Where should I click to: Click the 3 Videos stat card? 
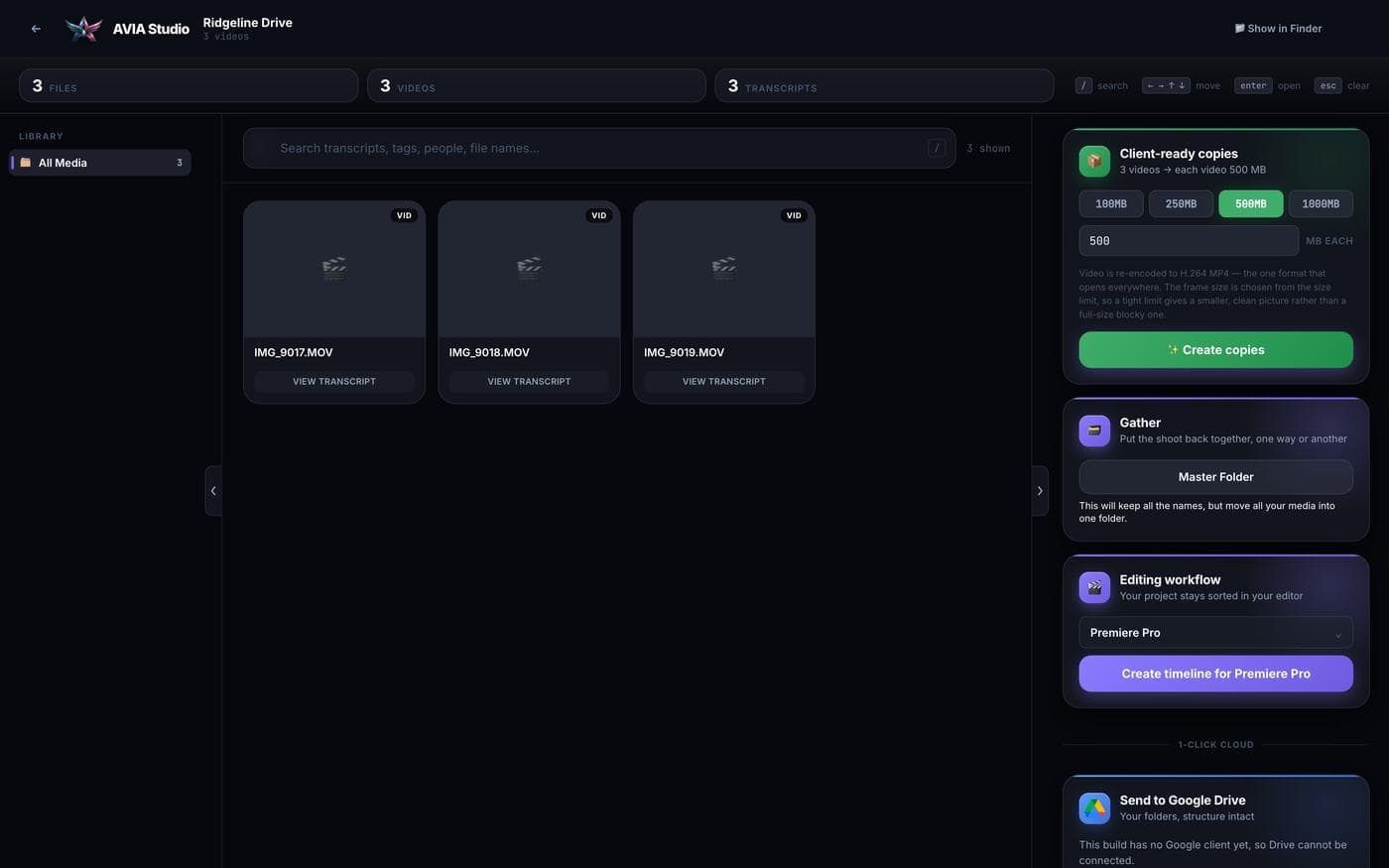click(537, 85)
